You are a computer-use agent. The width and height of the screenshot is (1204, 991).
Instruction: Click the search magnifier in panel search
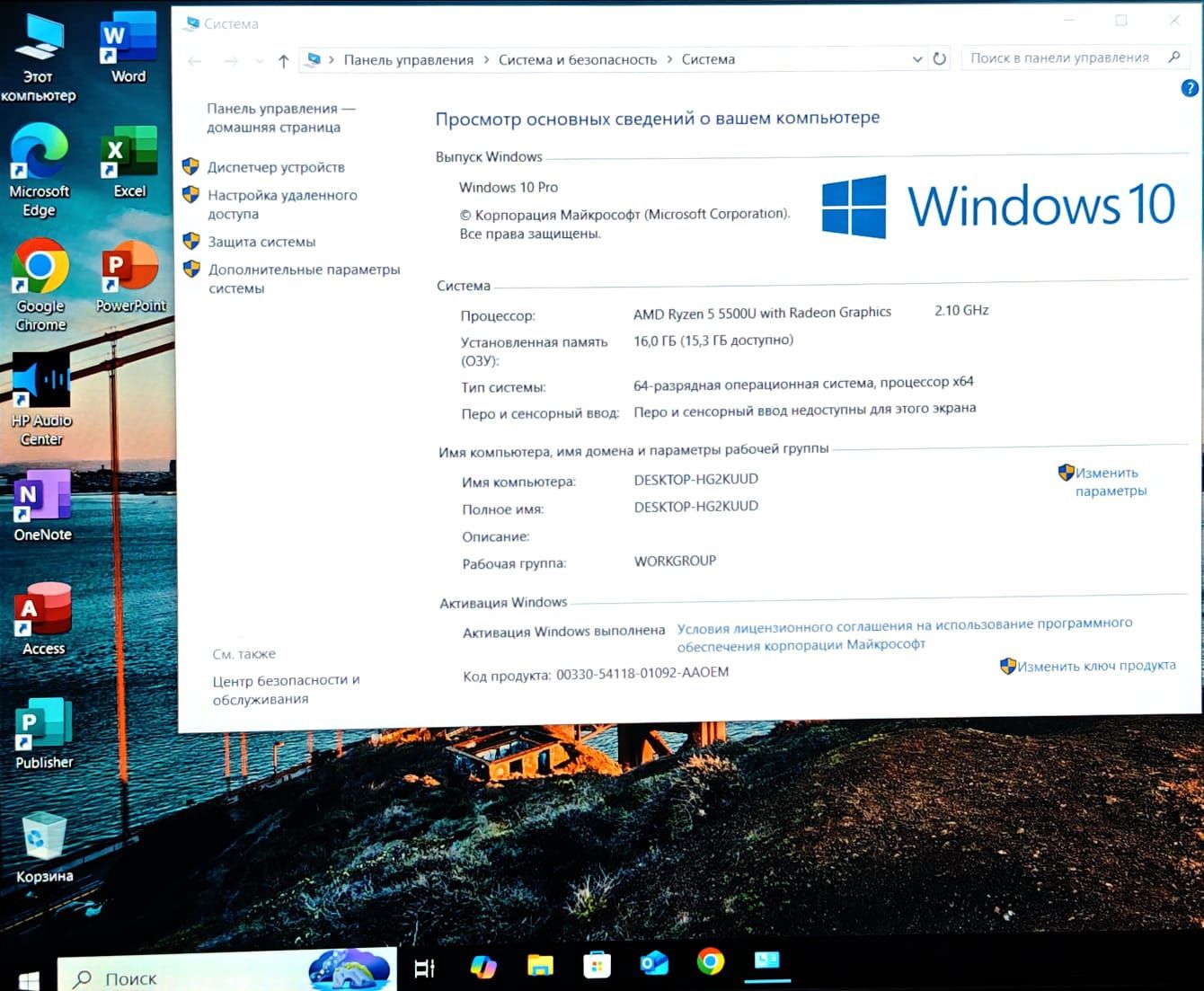coord(1173,58)
